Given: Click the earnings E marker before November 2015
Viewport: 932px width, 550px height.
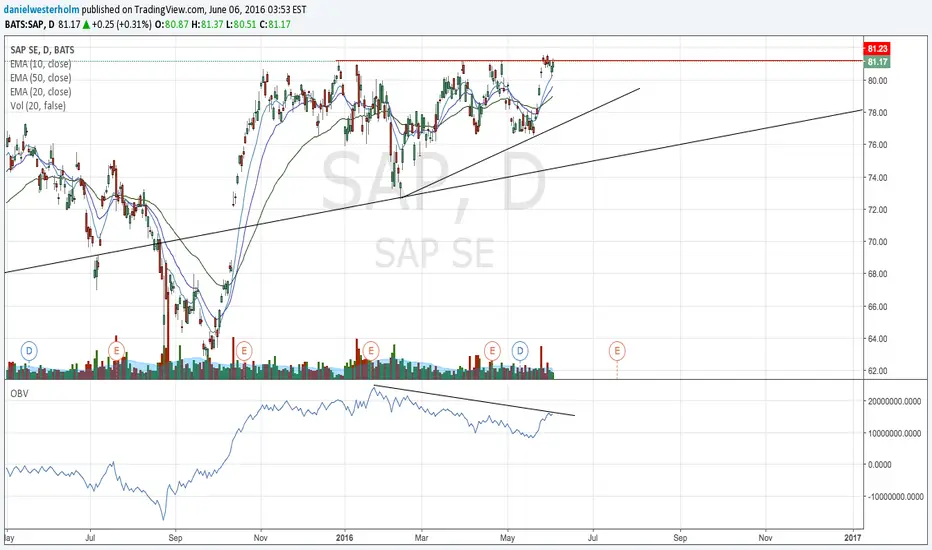Looking at the screenshot, I should 244,351.
